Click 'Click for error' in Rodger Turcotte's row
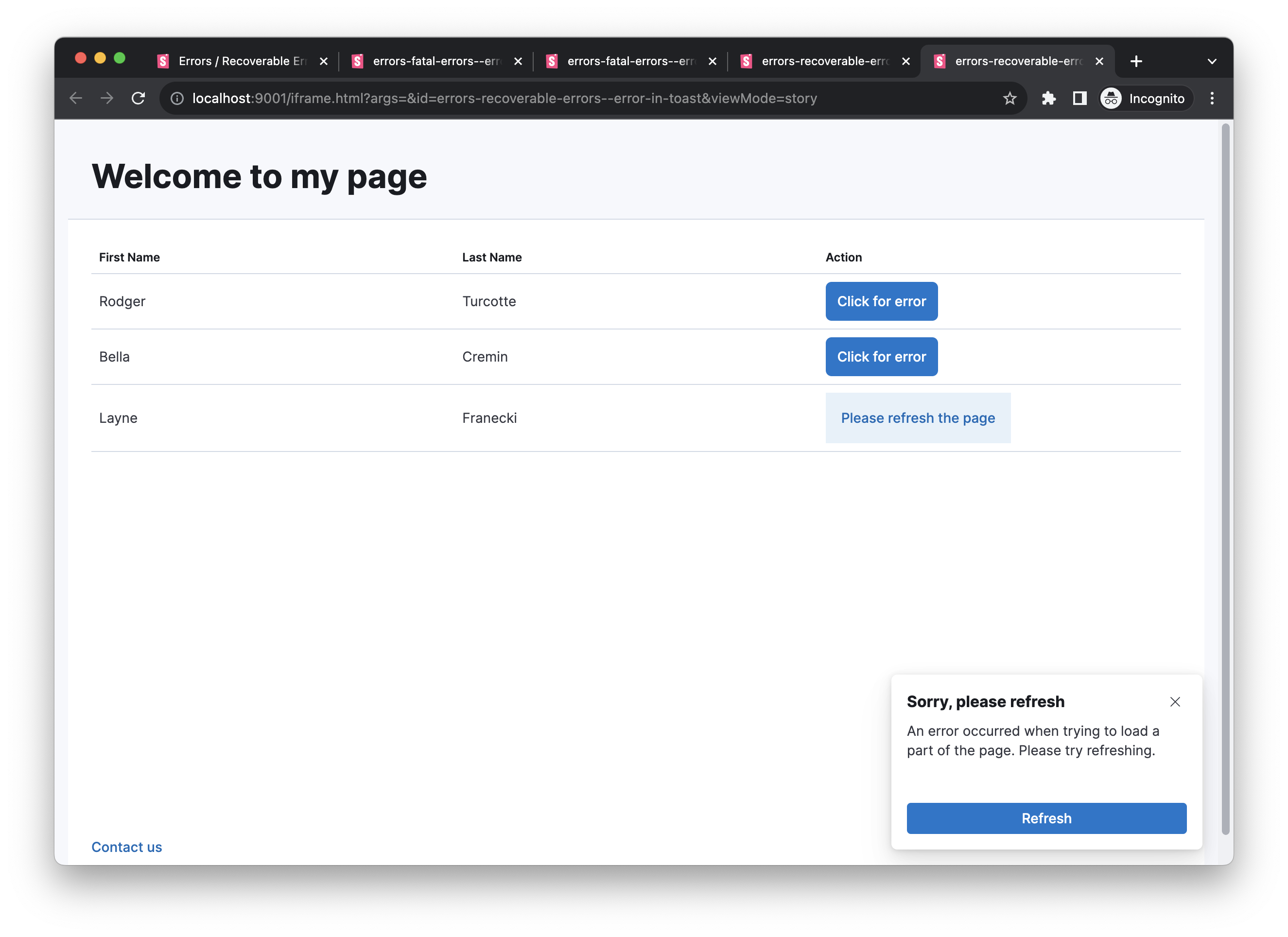Image resolution: width=1288 pixels, height=937 pixels. [881, 301]
